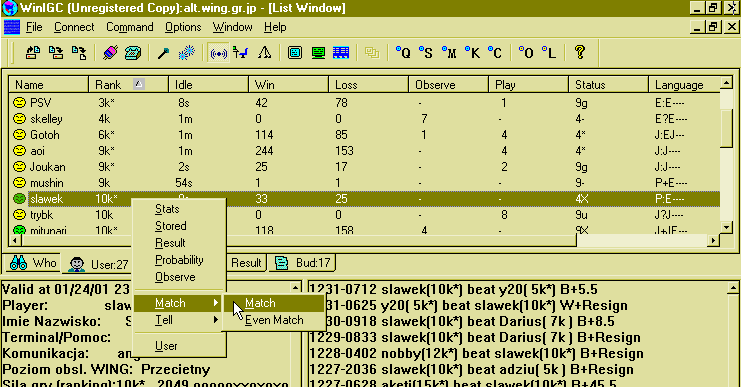Switch to the Who tab

coord(33,263)
